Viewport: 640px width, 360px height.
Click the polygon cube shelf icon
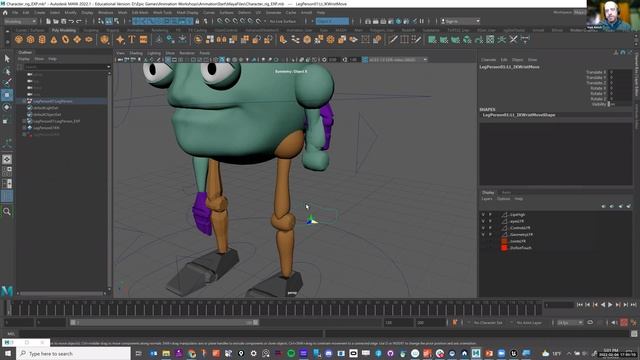[31, 40]
